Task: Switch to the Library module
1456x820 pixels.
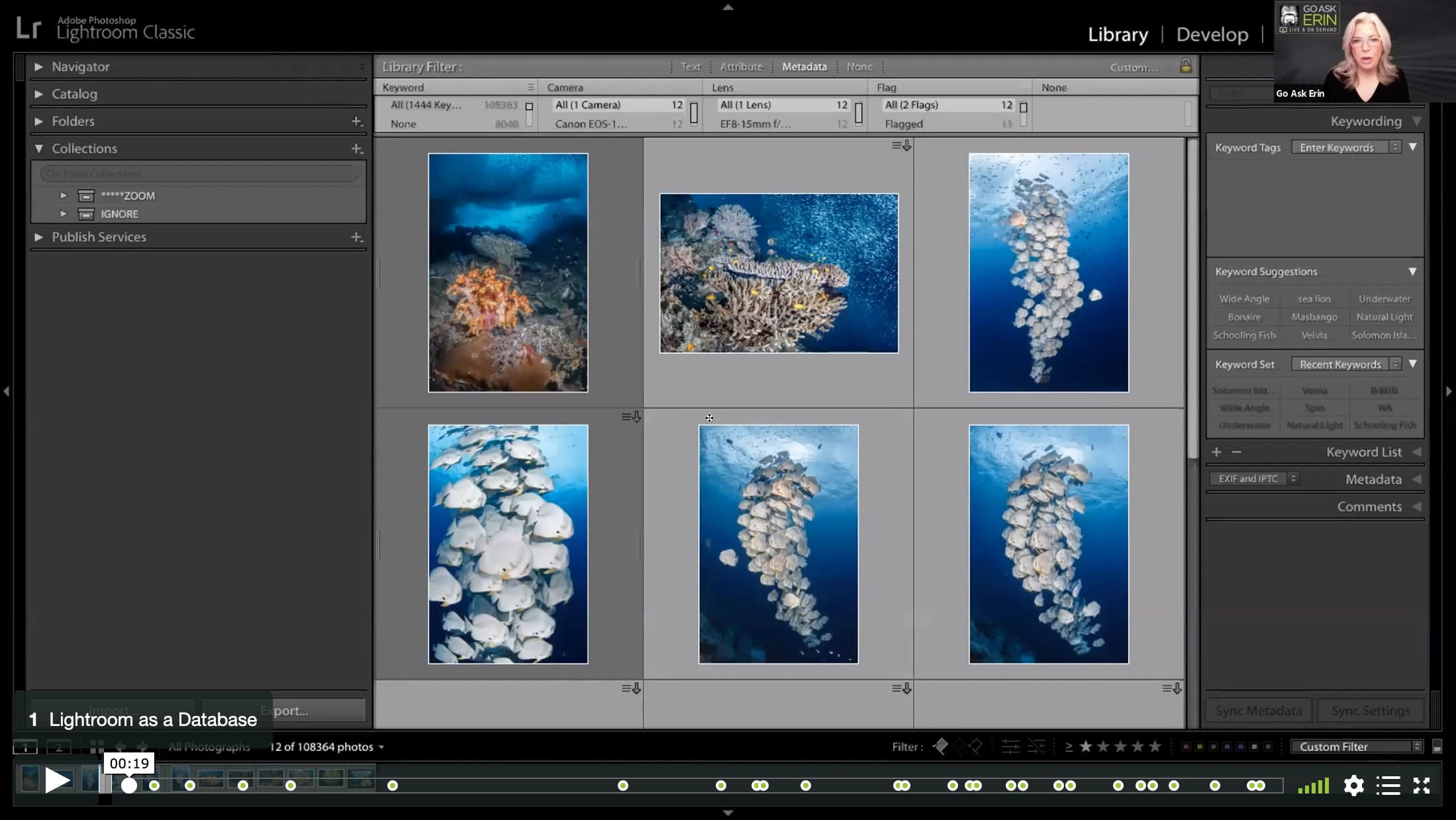Action: point(1118,34)
